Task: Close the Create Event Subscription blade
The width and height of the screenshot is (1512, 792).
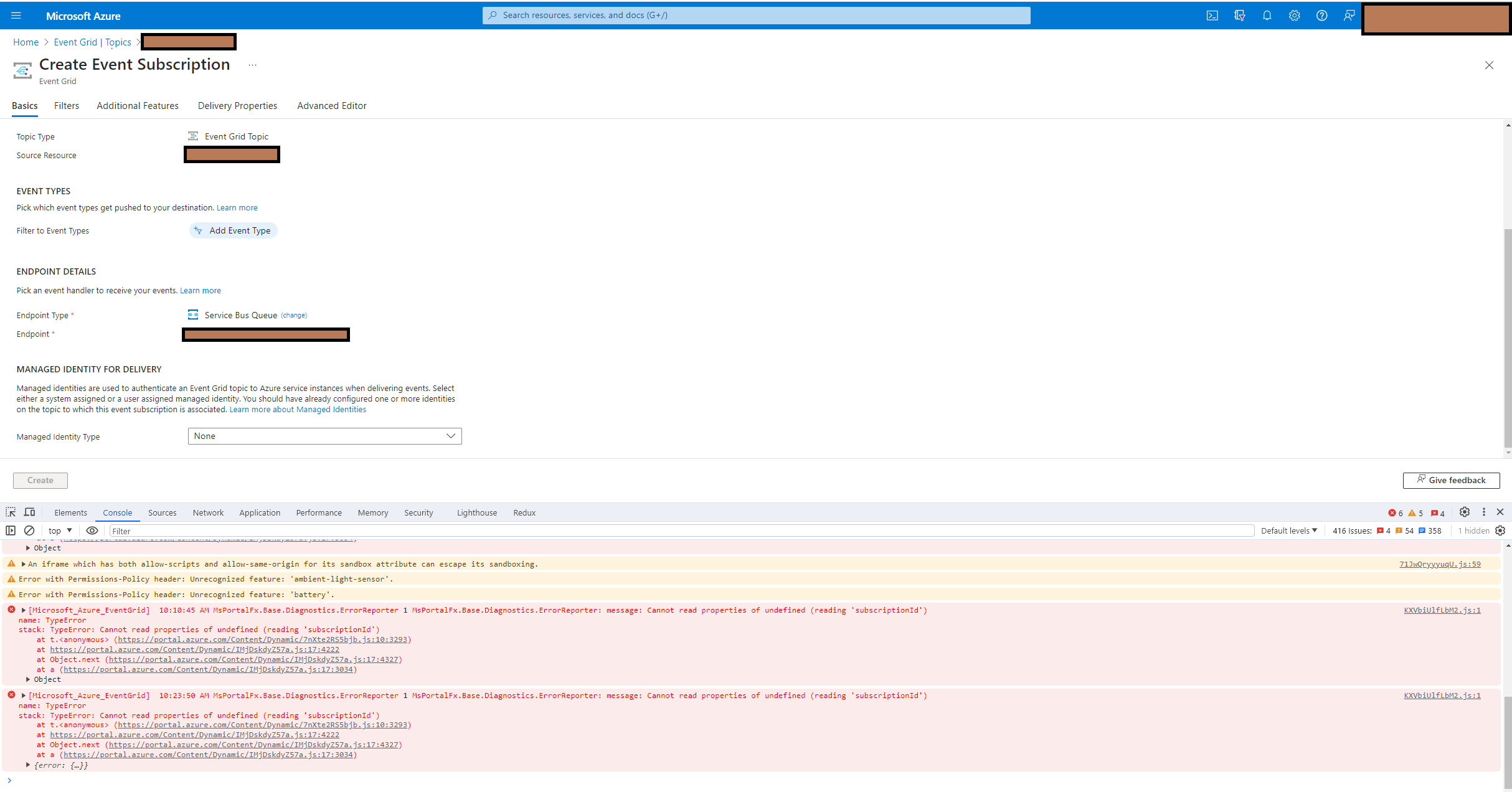Action: pos(1489,65)
